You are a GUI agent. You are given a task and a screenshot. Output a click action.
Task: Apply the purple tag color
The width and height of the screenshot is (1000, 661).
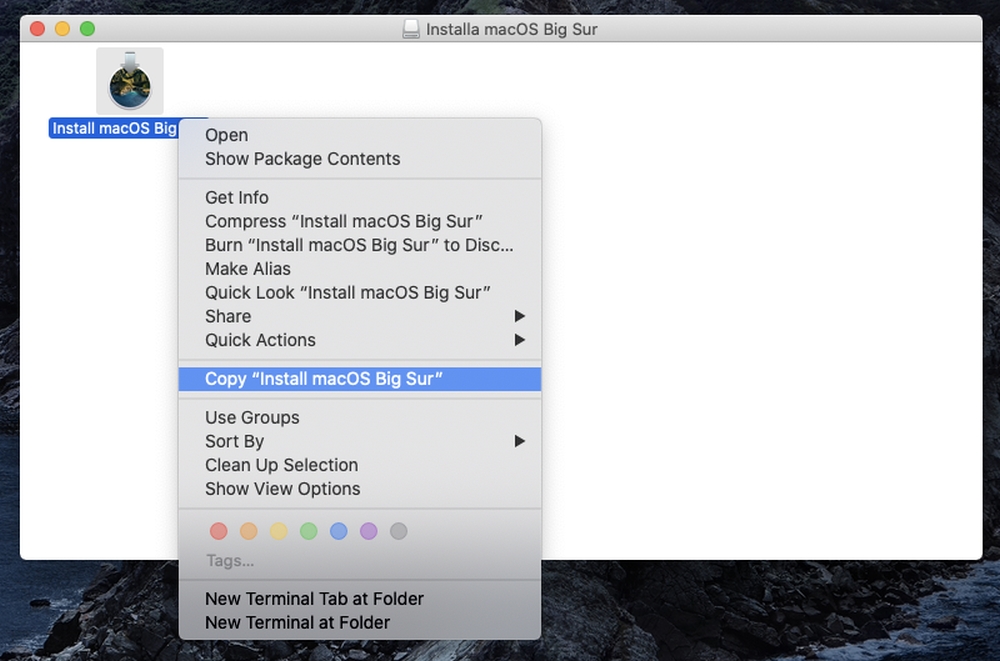369,531
